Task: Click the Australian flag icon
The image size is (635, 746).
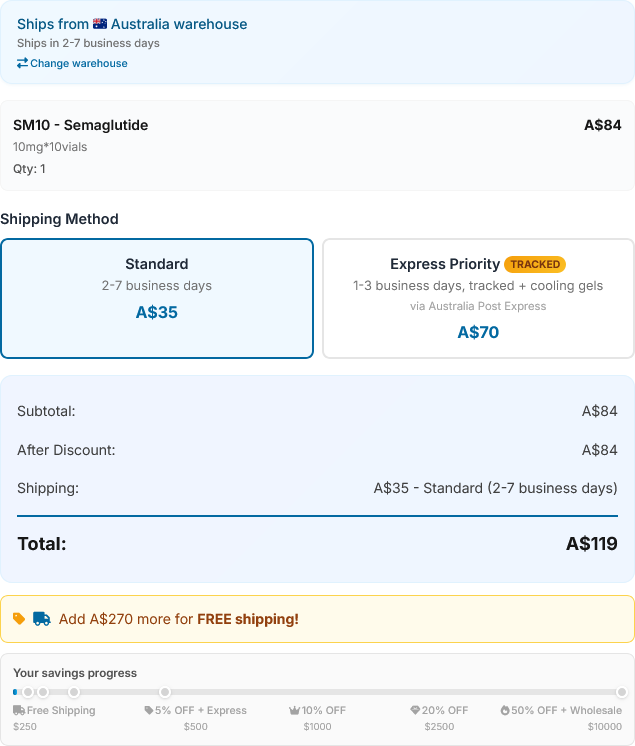Action: coord(100,24)
